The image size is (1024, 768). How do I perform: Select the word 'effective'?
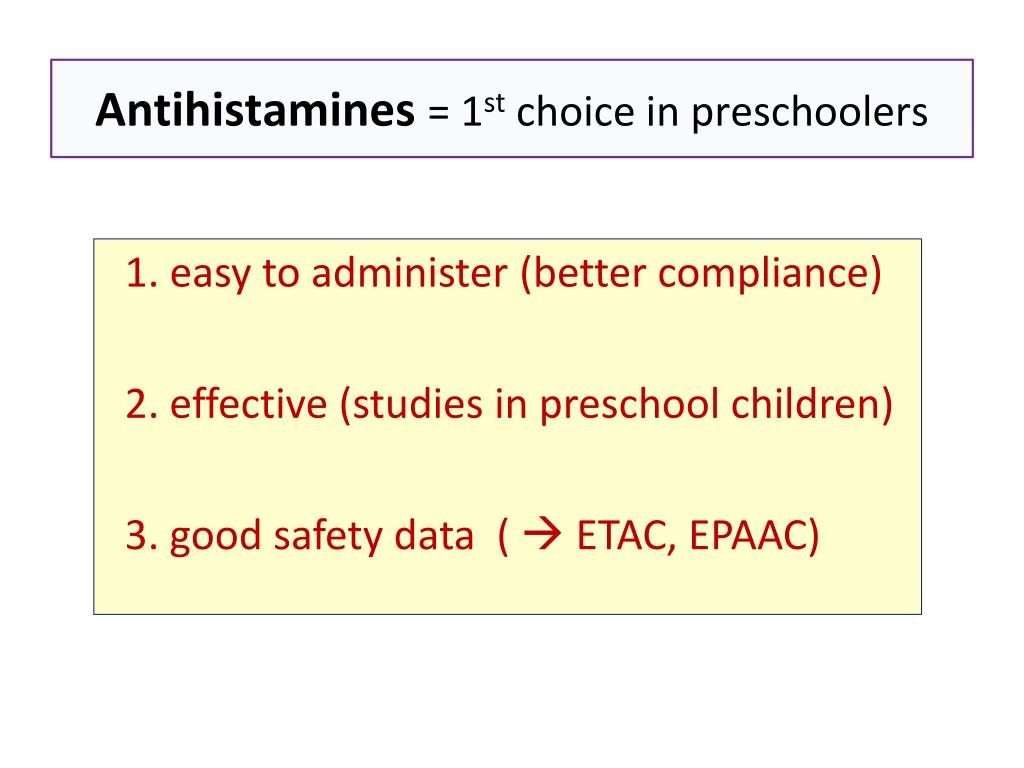[248, 404]
